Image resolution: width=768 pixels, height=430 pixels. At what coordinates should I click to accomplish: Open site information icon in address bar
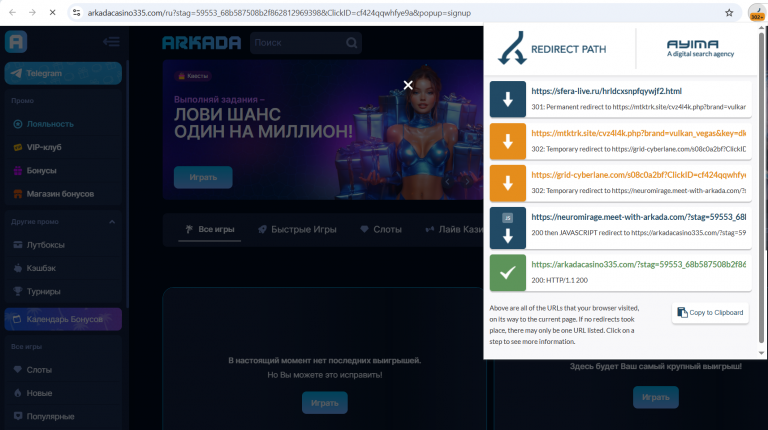76,13
